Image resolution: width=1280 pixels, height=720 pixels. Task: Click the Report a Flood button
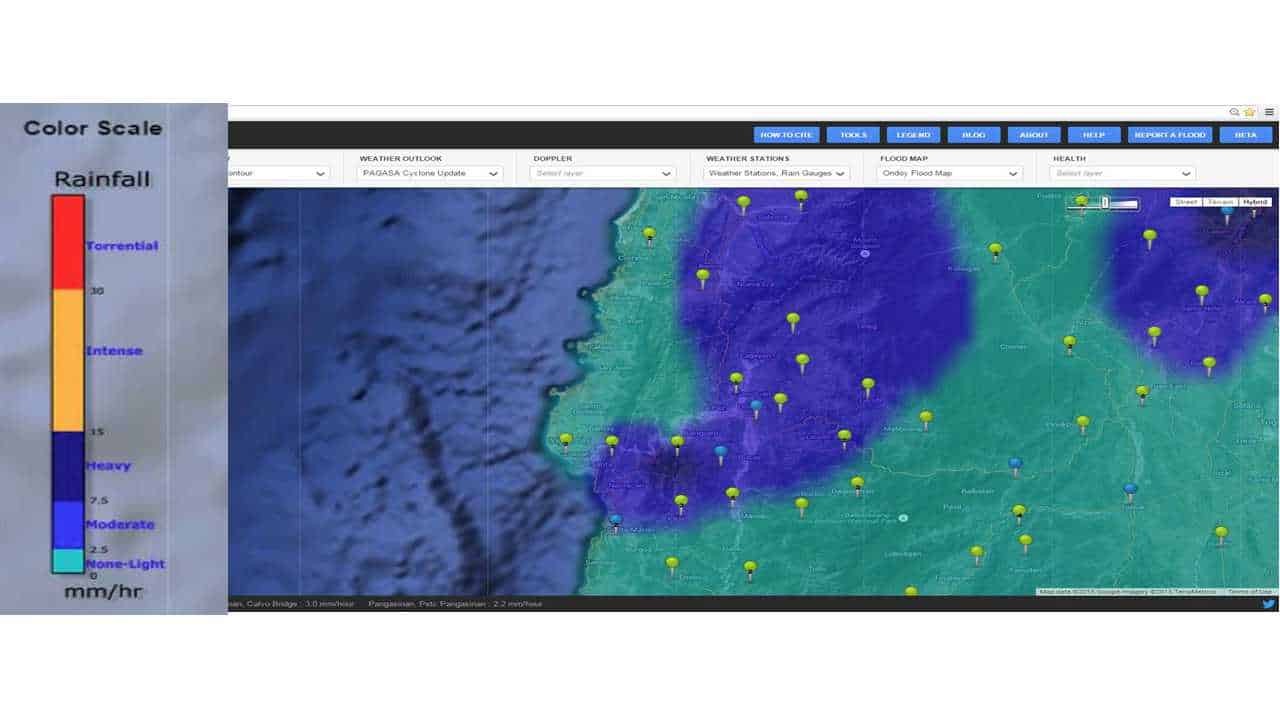1170,135
